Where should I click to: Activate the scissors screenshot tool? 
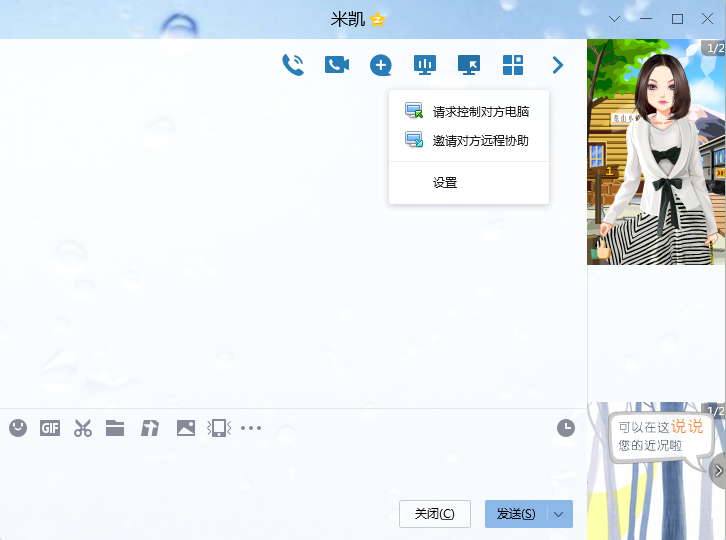tap(83, 428)
